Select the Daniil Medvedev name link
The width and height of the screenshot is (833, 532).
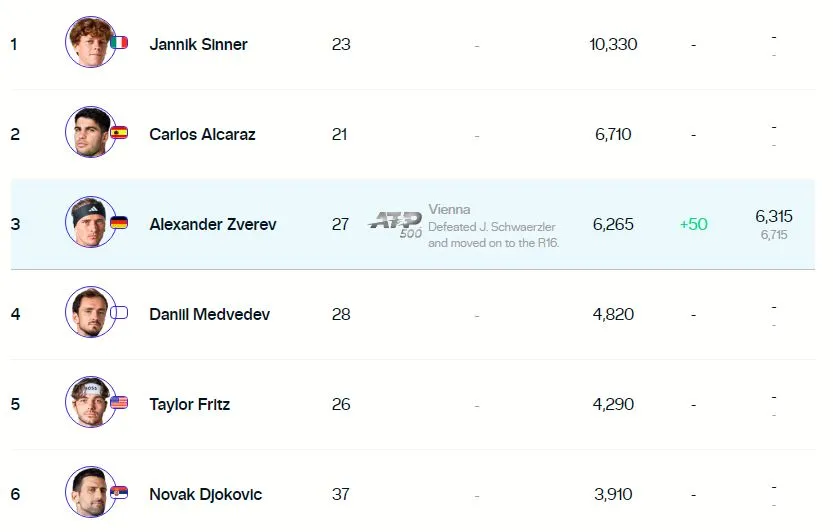209,314
